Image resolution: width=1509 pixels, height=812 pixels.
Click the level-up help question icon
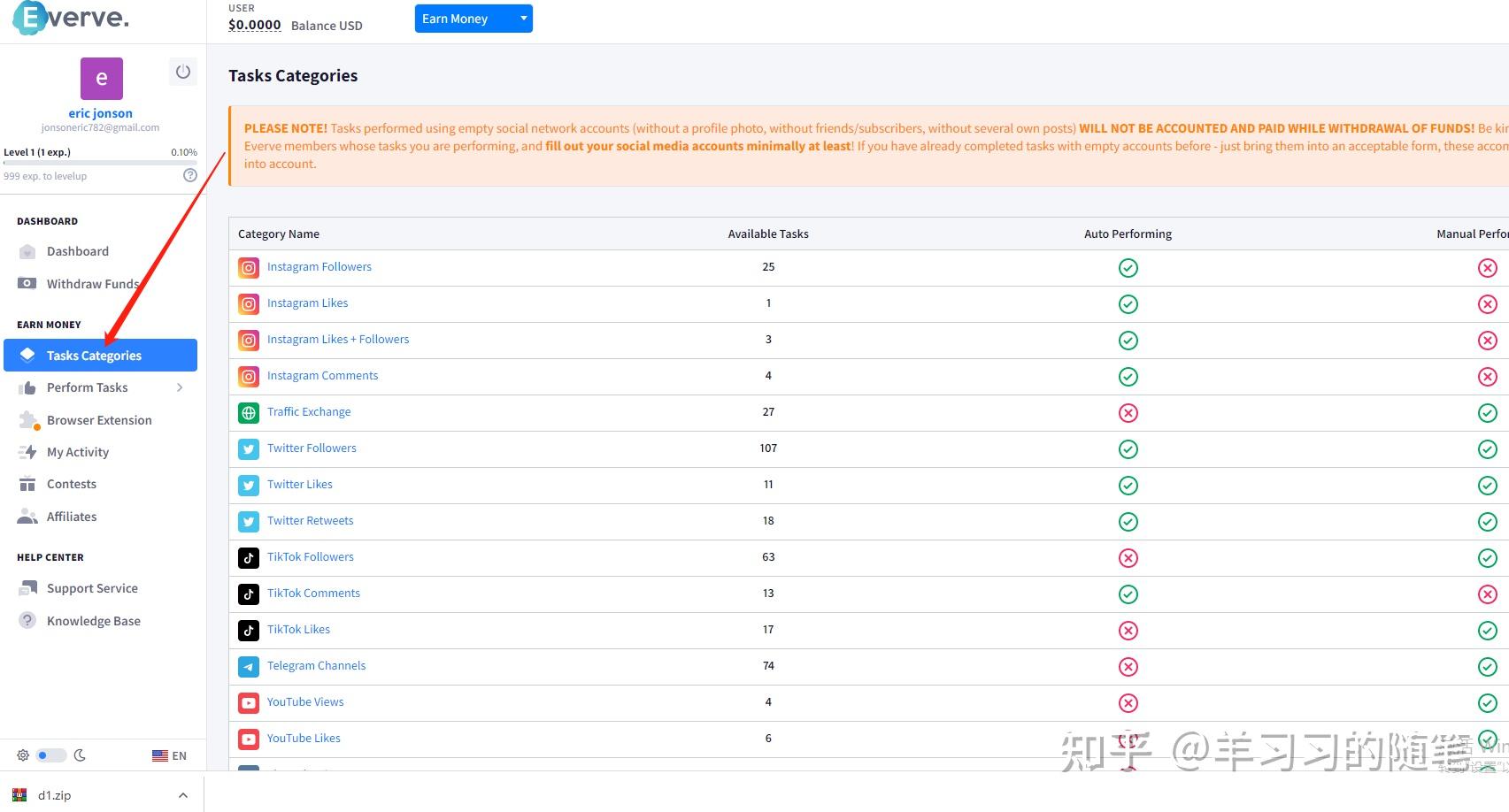click(189, 175)
